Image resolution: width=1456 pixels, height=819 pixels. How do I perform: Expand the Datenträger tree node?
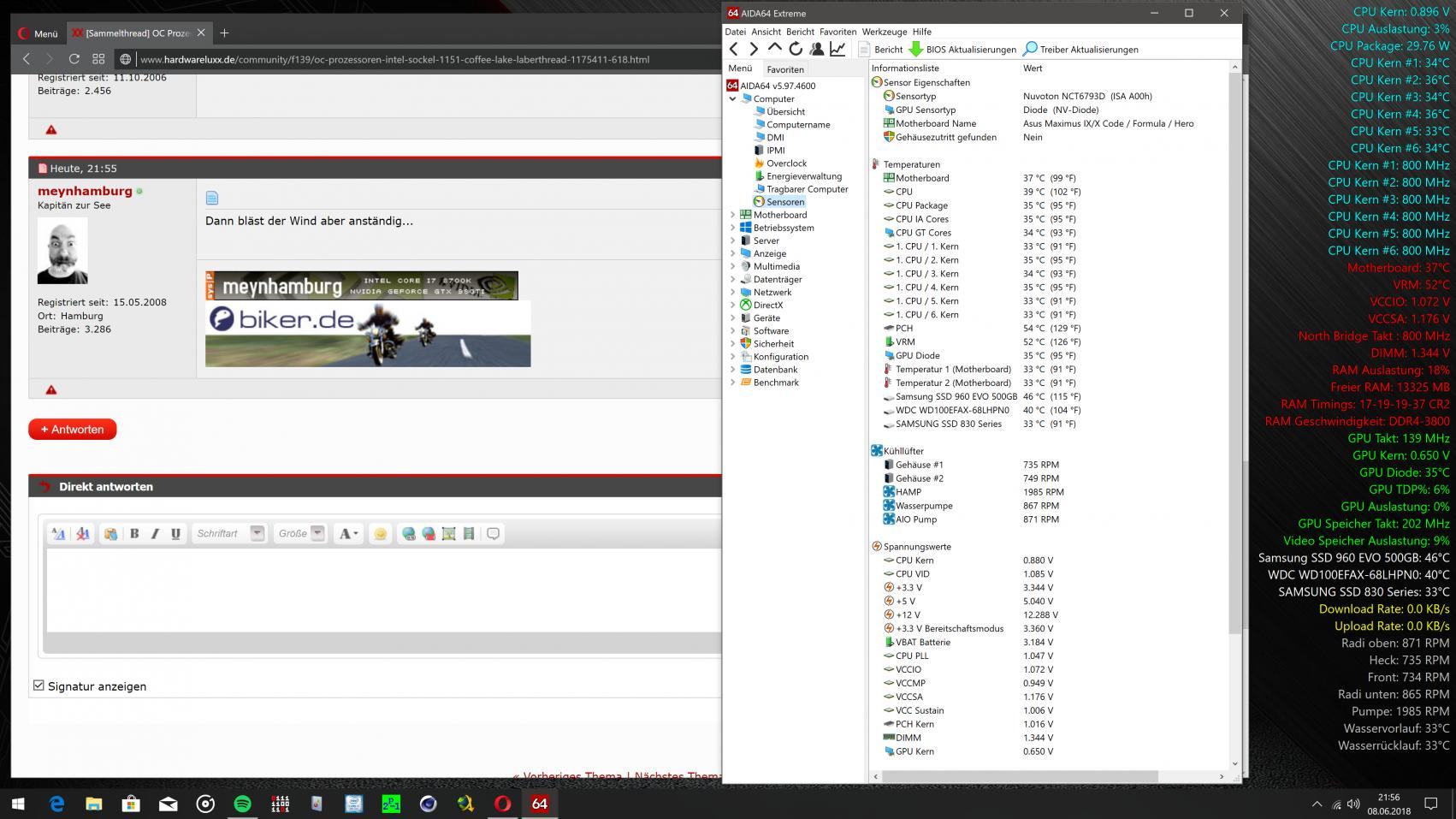click(732, 279)
